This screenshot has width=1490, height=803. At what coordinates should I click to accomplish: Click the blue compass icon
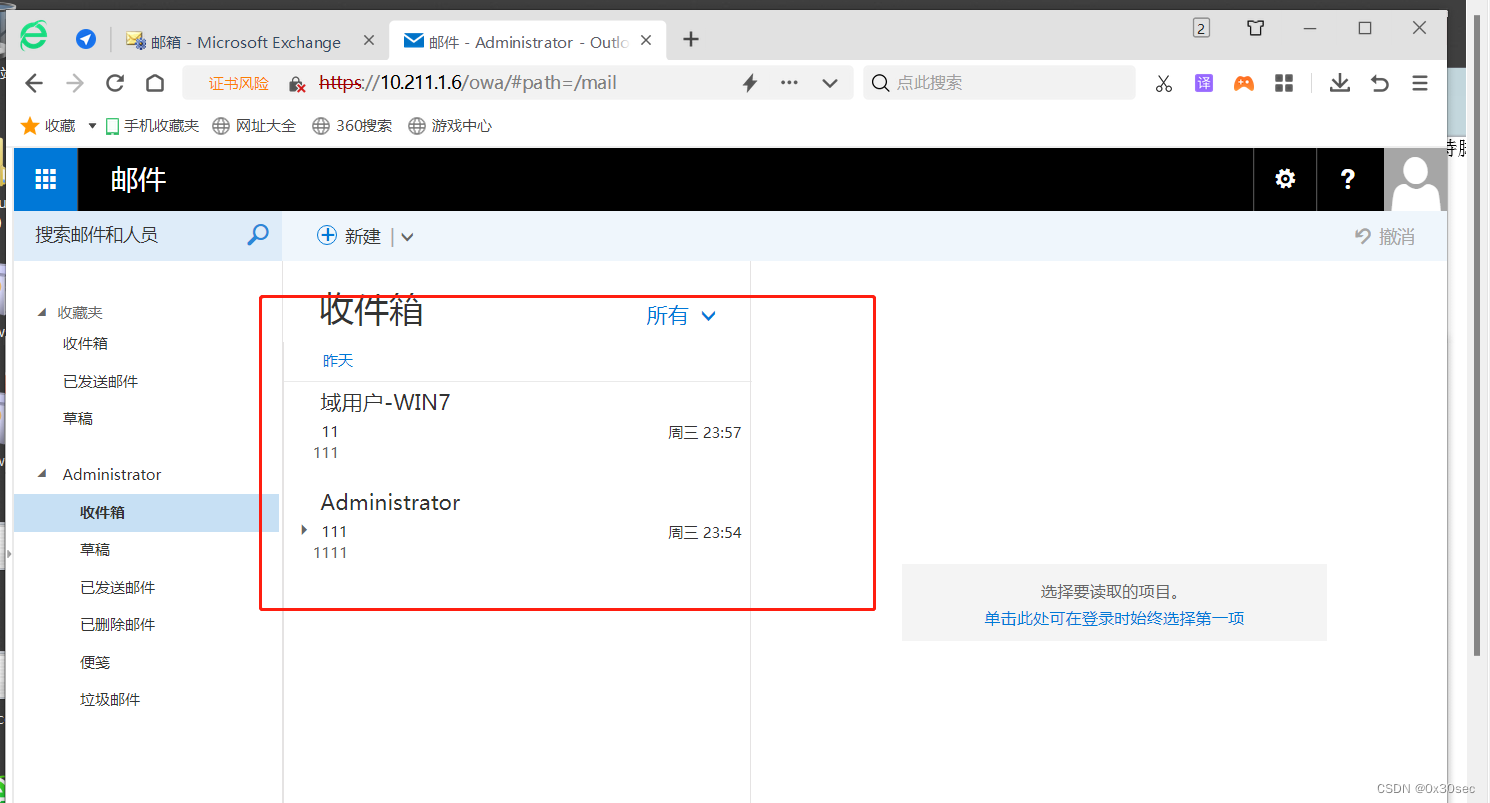tap(86, 39)
